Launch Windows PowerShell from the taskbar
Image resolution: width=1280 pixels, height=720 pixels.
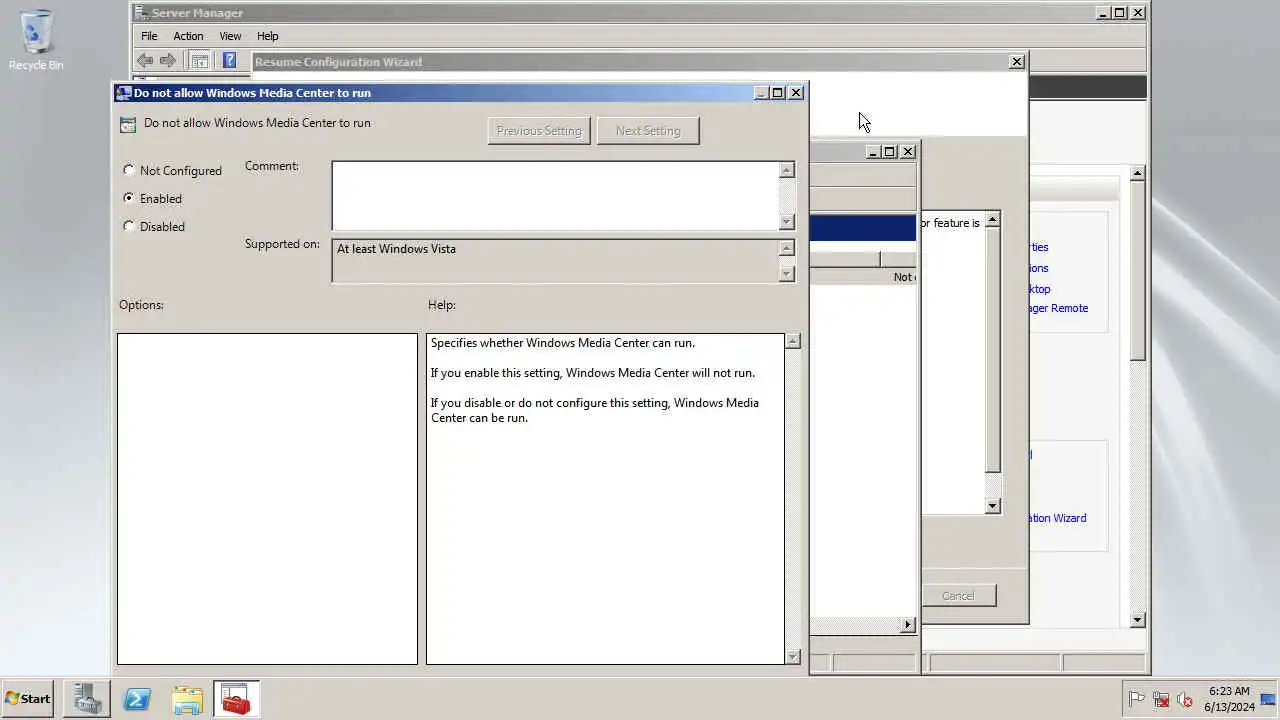(x=137, y=699)
